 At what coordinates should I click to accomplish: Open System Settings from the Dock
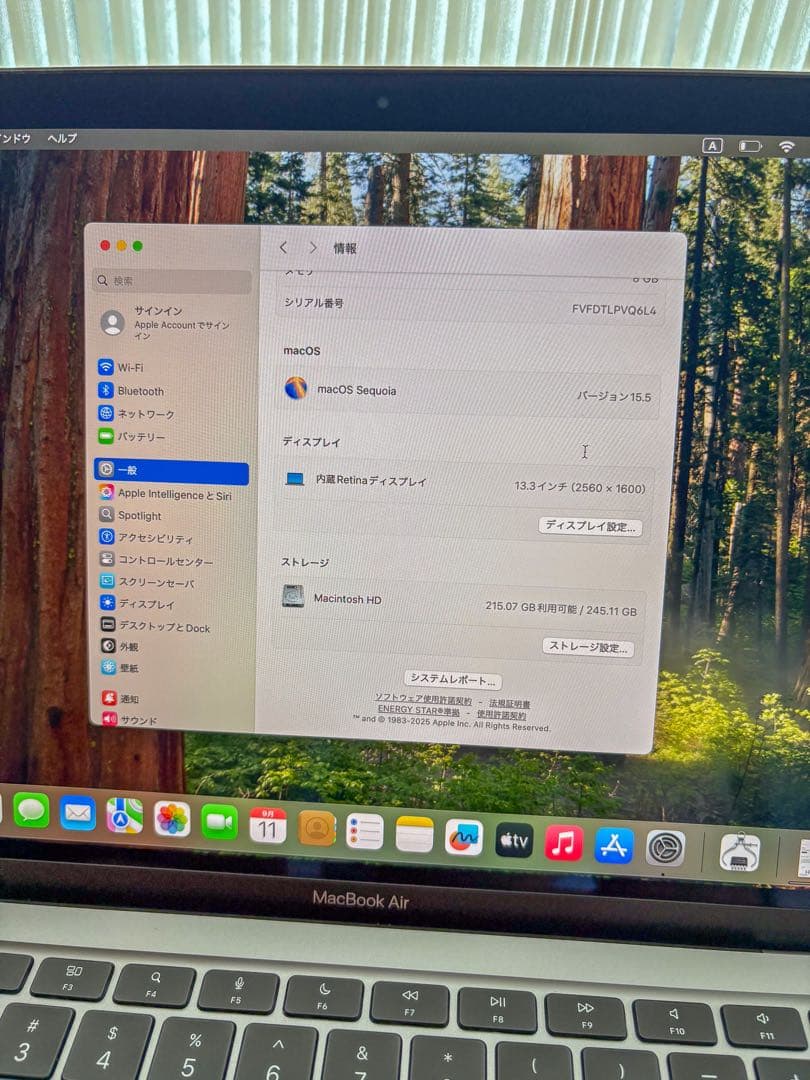pos(665,848)
